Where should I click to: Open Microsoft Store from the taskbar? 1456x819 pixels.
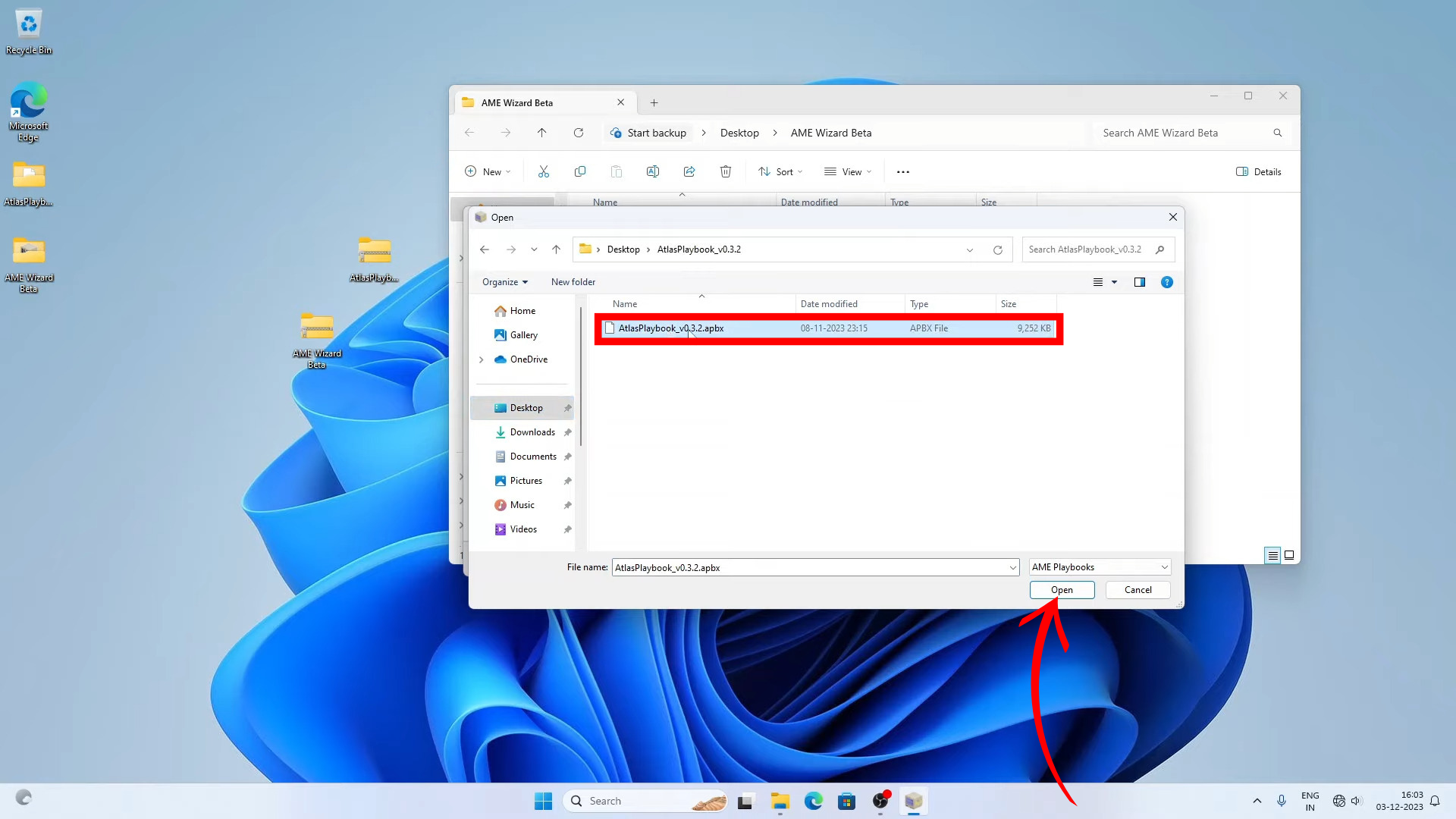[846, 801]
